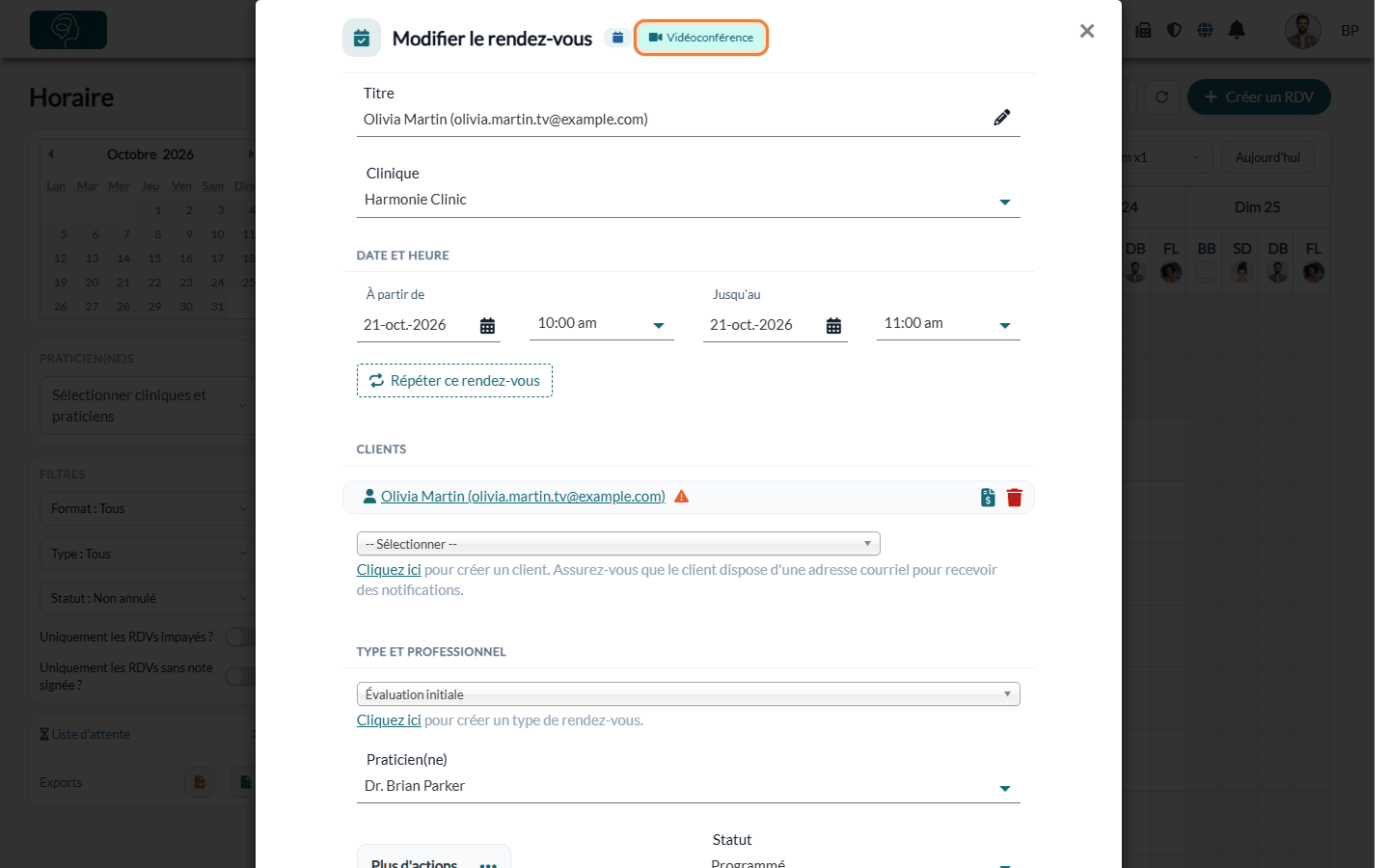Click the shield icon in header
The height and width of the screenshot is (868, 1389).
[x=1174, y=30]
